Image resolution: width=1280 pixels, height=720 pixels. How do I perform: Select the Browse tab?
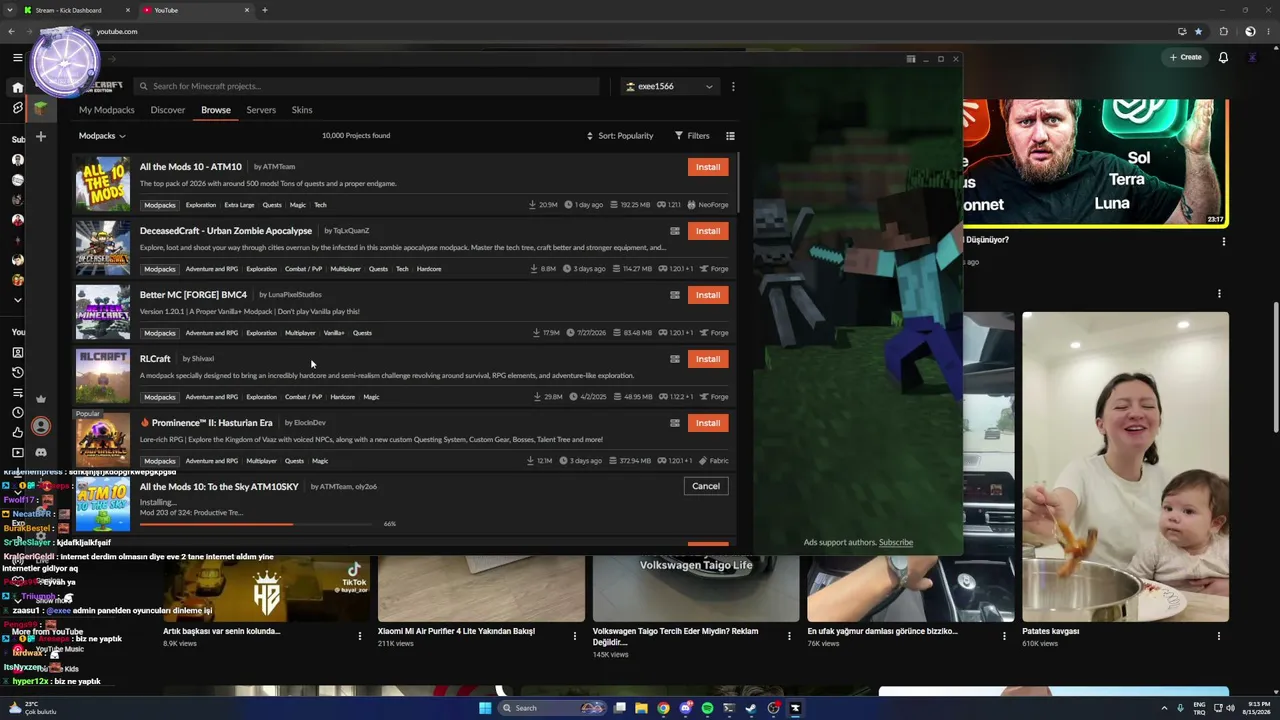tap(216, 110)
